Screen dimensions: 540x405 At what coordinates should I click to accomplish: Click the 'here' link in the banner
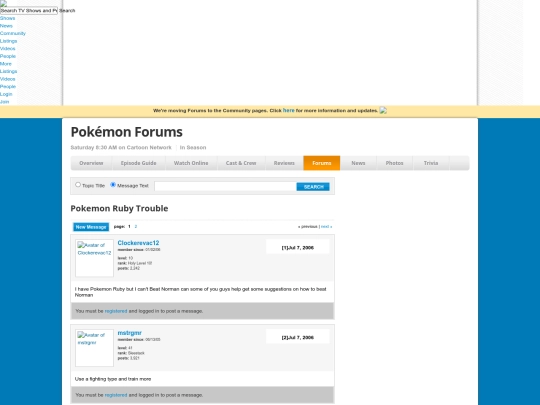tap(289, 110)
